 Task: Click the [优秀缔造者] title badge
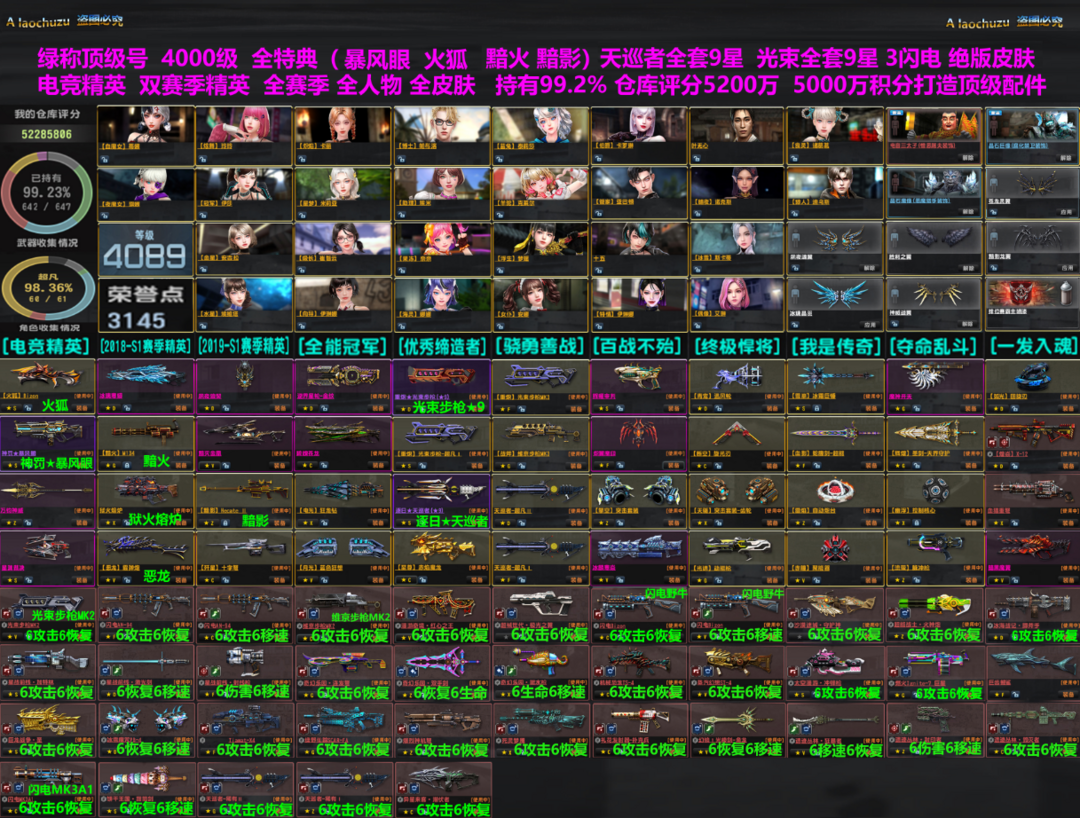click(442, 346)
